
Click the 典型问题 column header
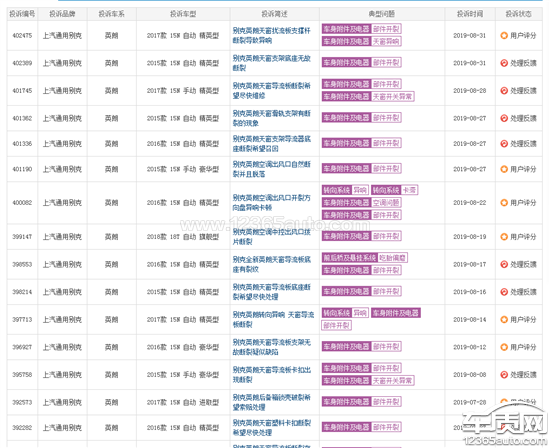coord(382,14)
